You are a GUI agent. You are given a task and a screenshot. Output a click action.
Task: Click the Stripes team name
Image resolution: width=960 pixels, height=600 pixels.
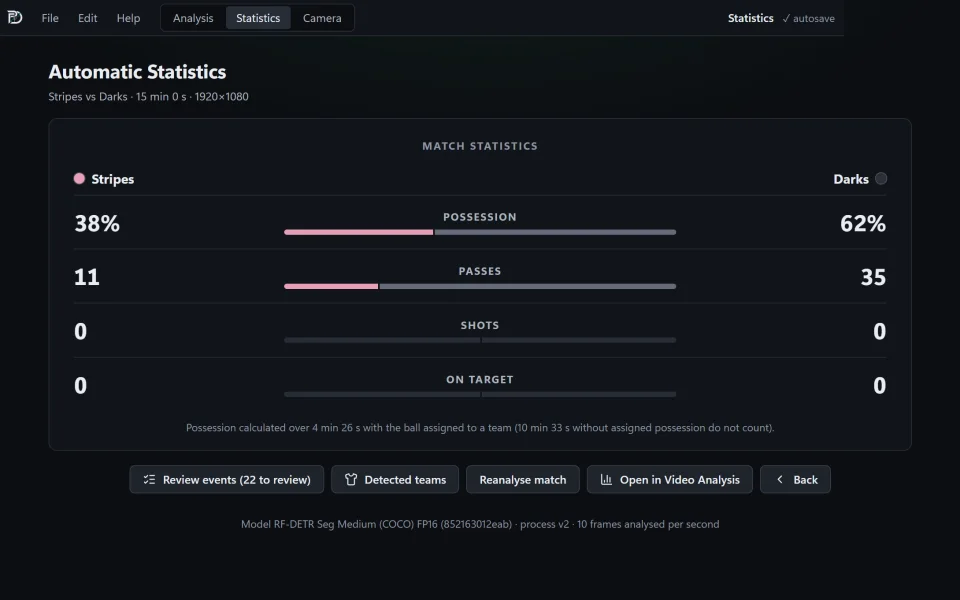(x=113, y=179)
